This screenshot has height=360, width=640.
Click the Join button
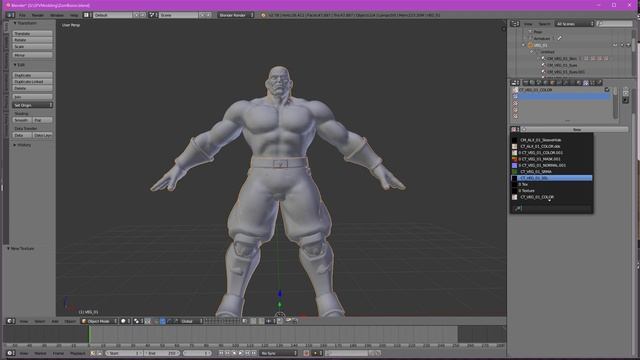pos(32,97)
